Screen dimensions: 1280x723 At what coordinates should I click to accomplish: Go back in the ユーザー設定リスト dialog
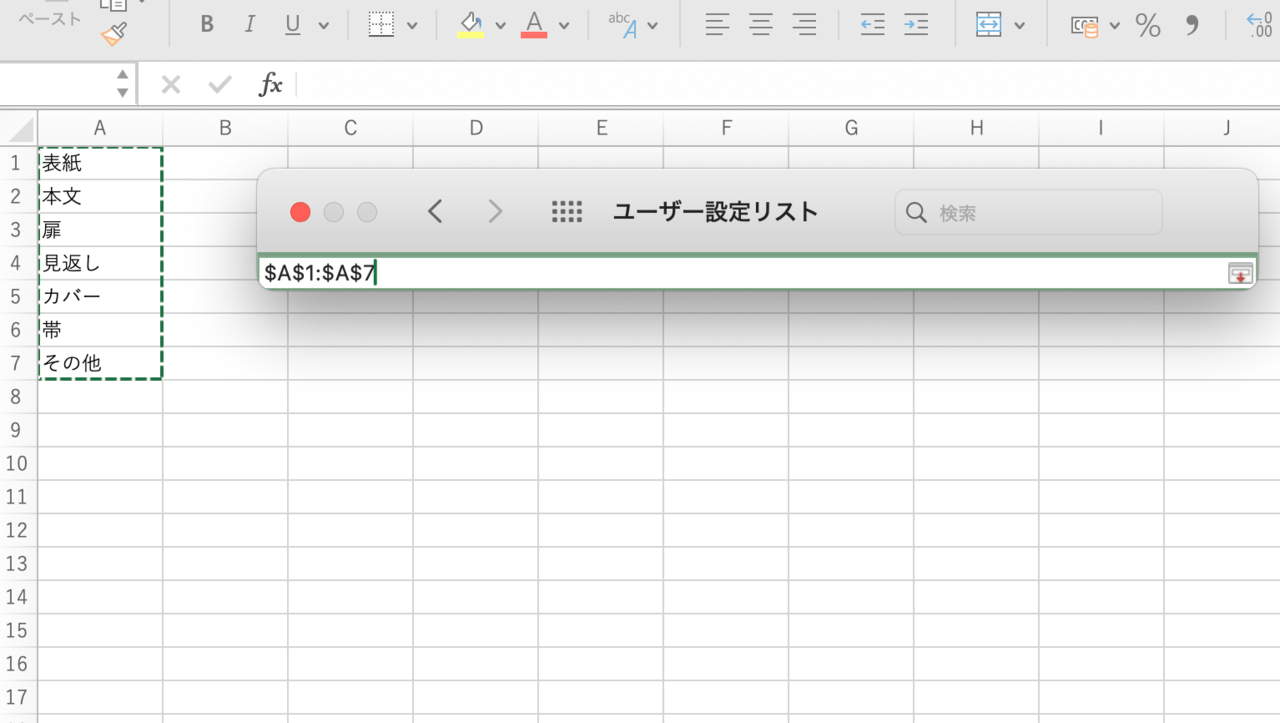point(435,211)
